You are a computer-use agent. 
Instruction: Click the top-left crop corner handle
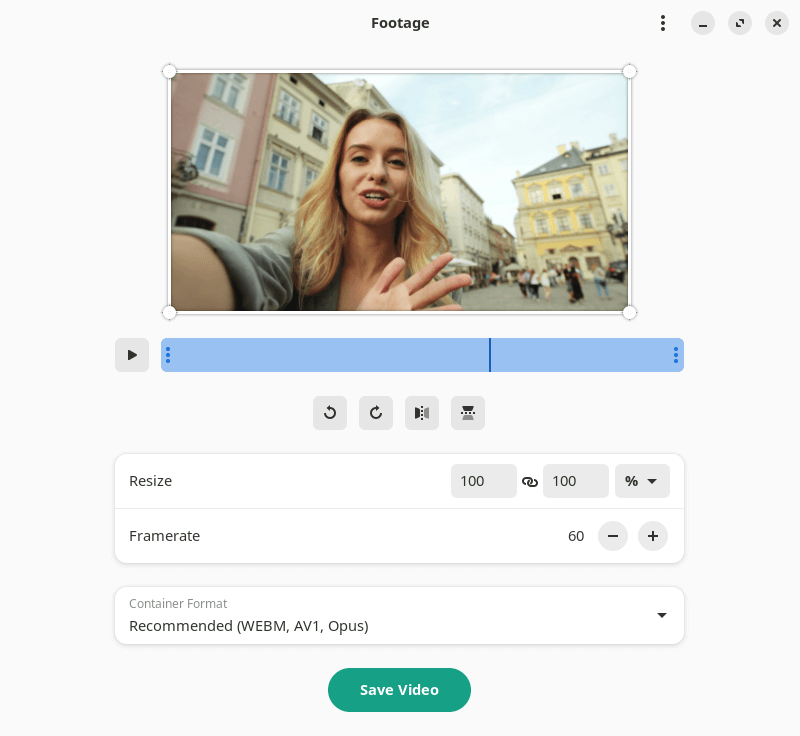(x=169, y=71)
